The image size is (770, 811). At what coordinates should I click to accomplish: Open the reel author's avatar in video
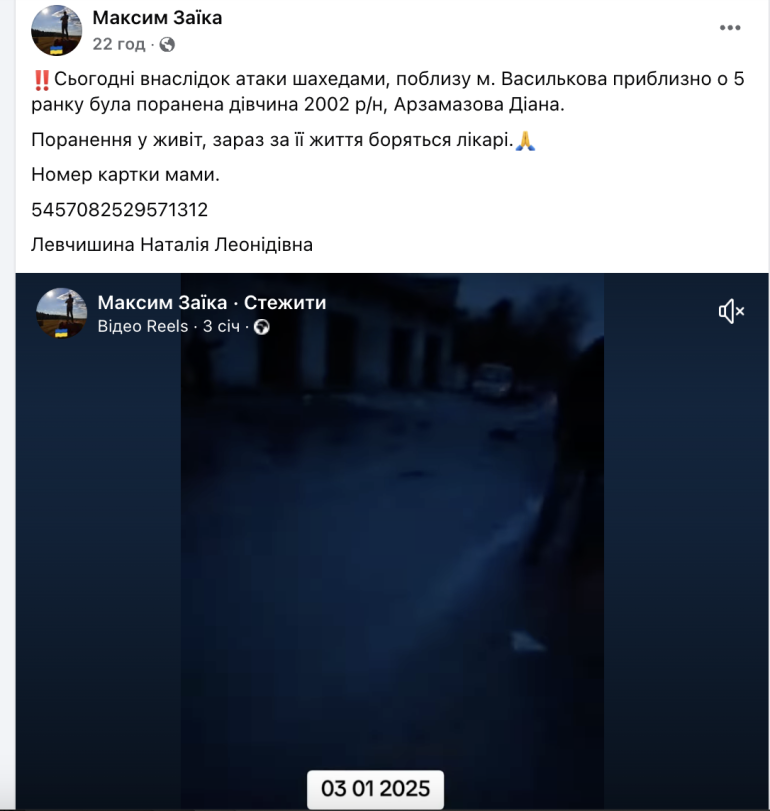point(62,313)
